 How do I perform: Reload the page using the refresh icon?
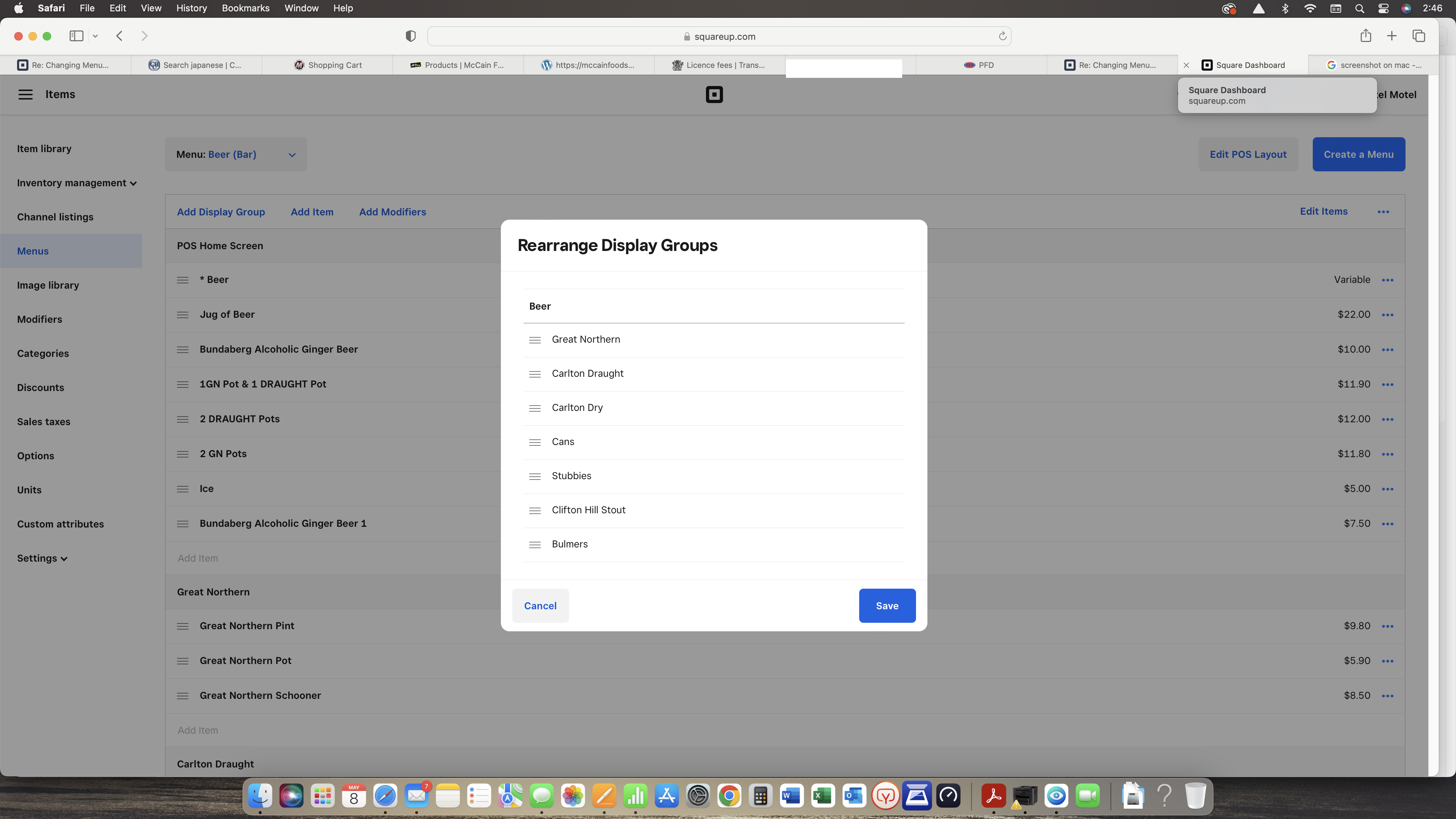[x=1002, y=36]
